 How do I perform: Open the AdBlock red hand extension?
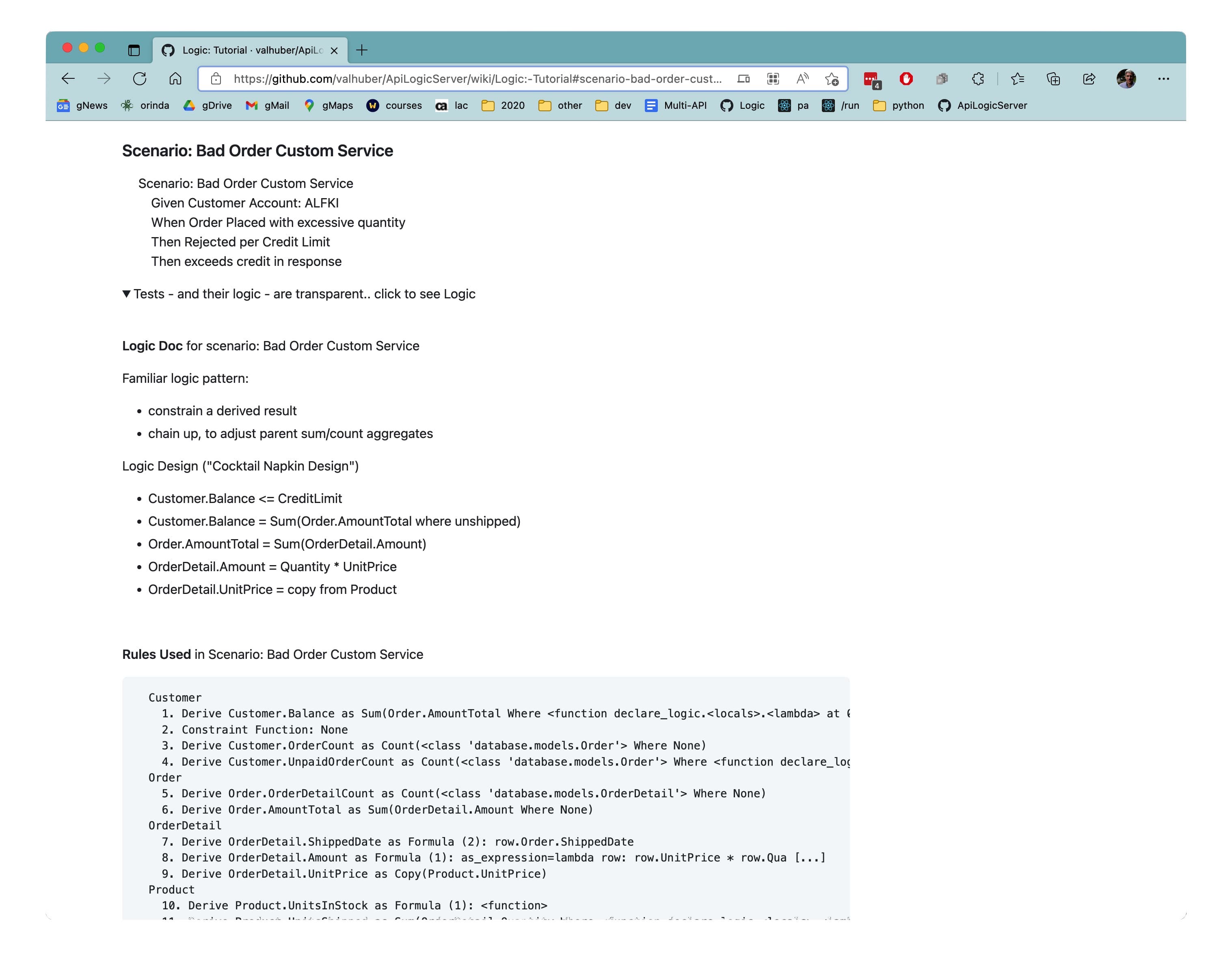tap(906, 79)
